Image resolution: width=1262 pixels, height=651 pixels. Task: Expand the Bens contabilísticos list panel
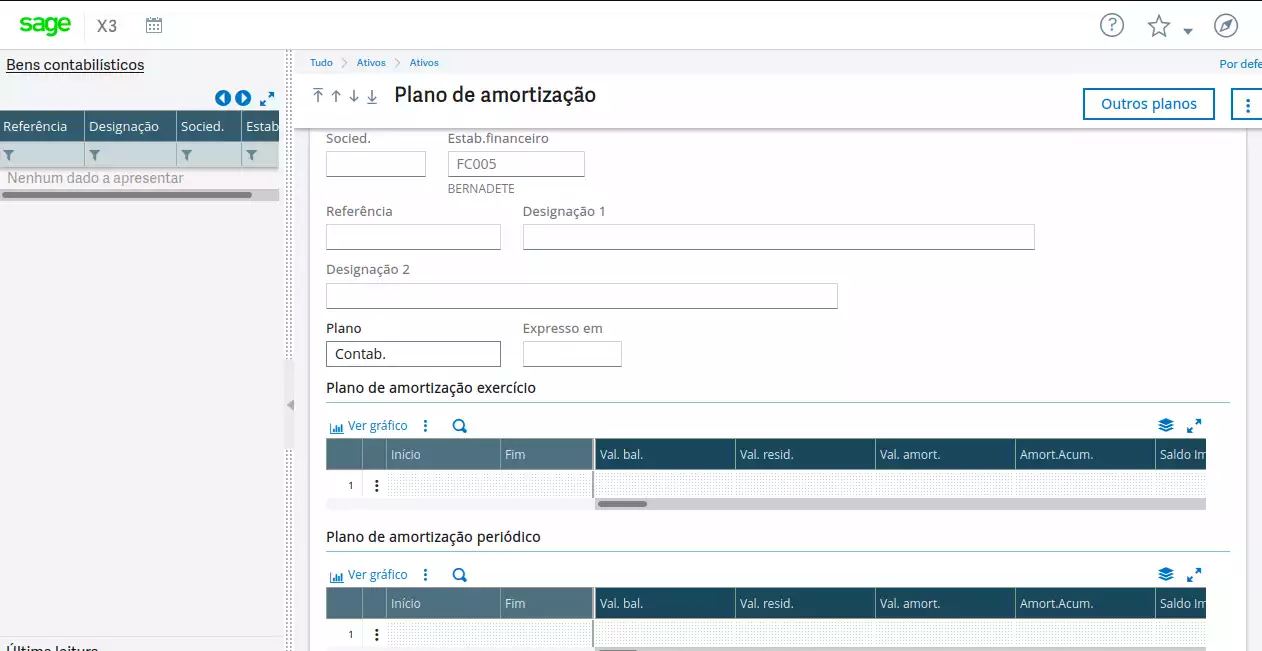click(267, 98)
